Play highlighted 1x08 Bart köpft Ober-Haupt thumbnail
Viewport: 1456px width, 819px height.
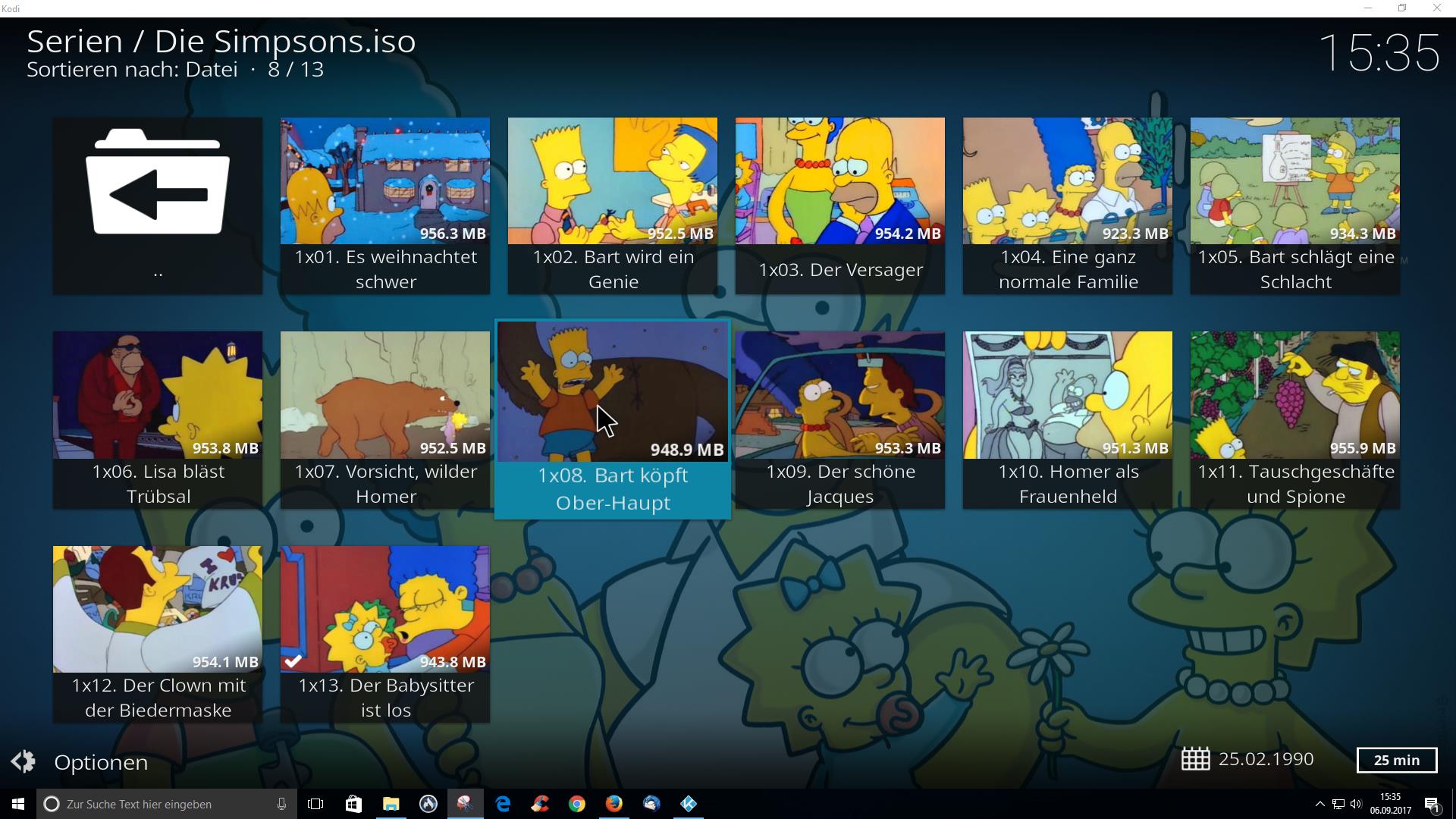tap(613, 391)
